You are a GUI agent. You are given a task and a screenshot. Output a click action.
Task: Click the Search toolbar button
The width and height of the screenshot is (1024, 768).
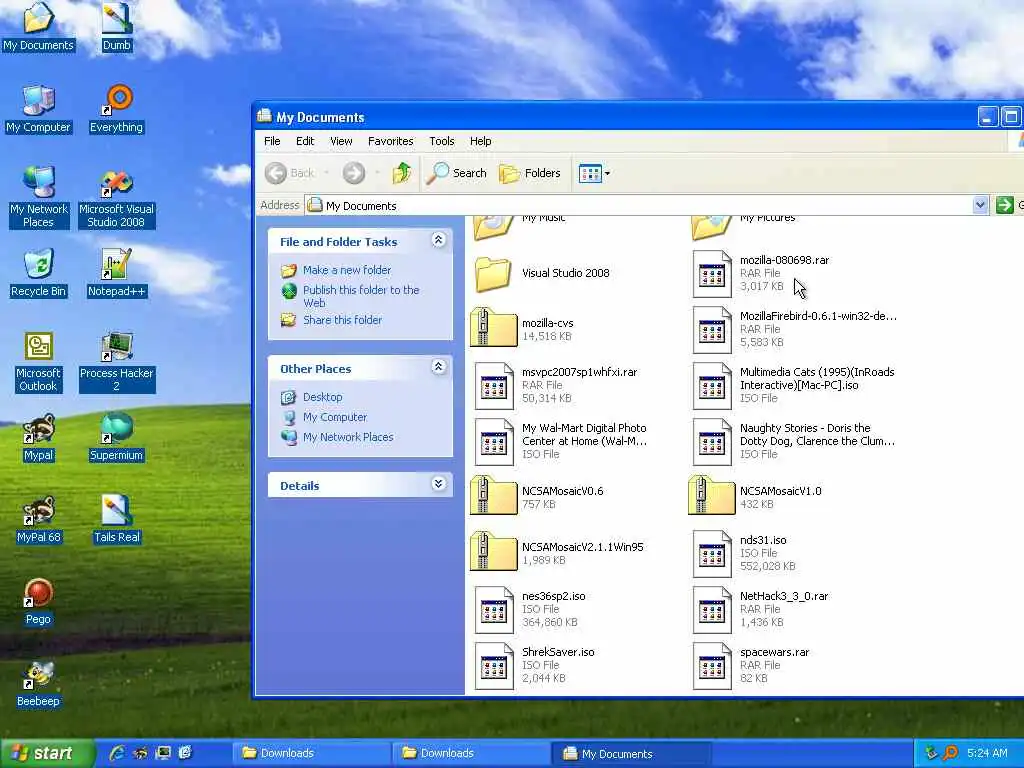pyautogui.click(x=456, y=173)
